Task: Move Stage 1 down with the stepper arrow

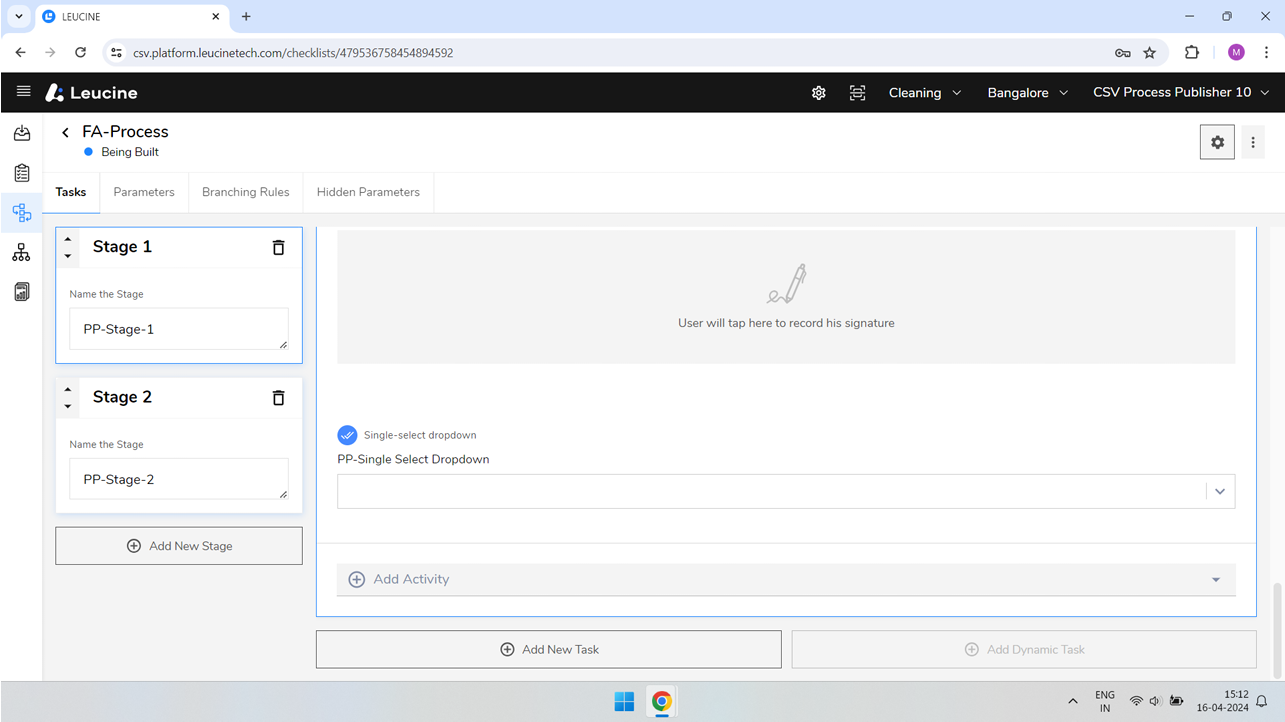Action: tap(67, 255)
